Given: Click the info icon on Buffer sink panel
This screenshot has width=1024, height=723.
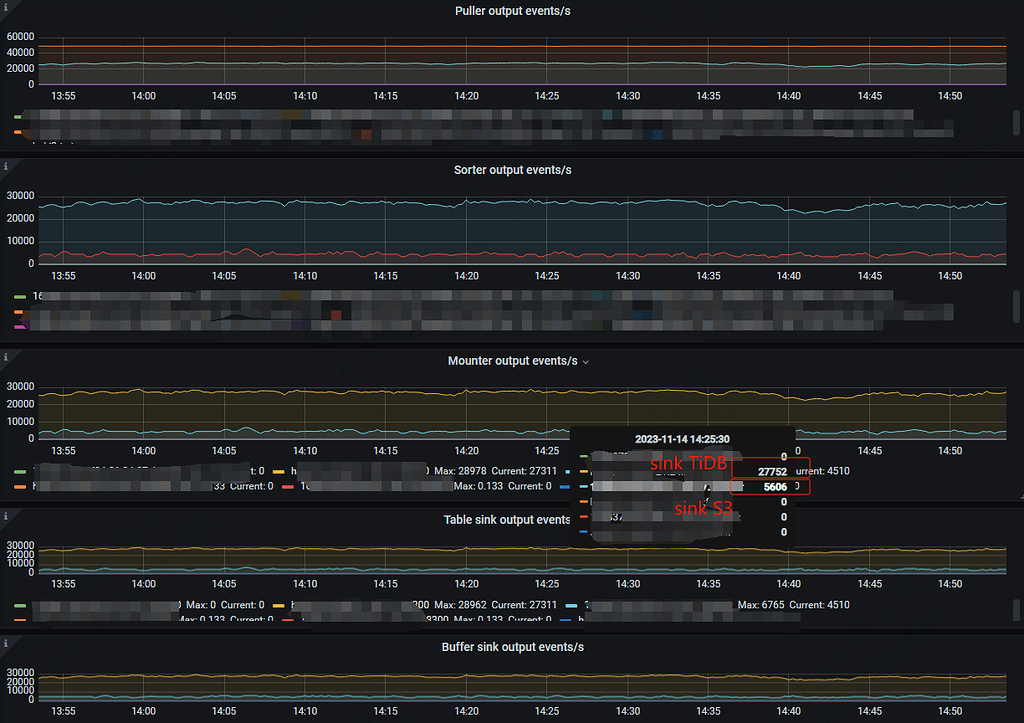Looking at the screenshot, I should (x=6, y=643).
